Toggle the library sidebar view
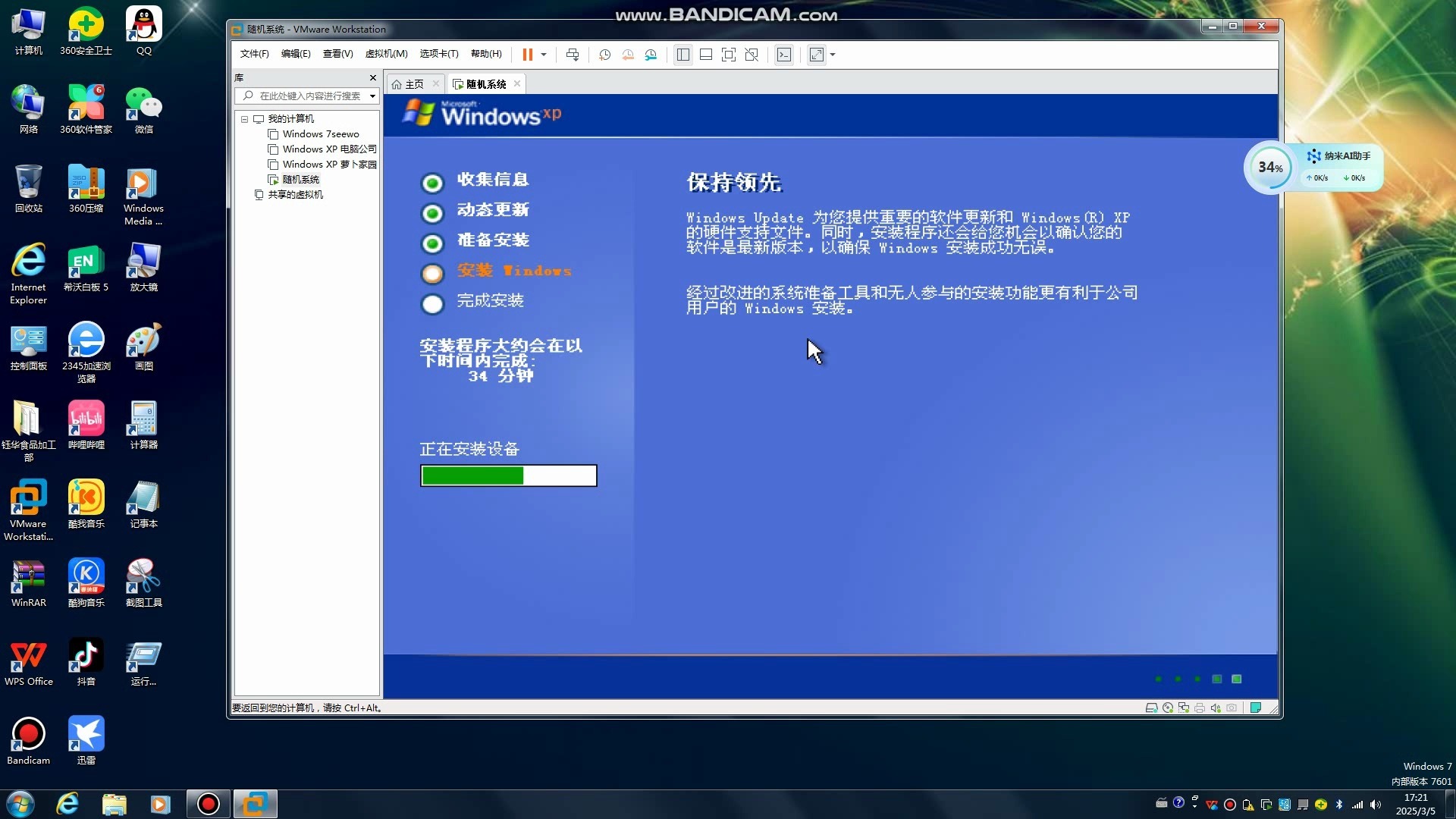1456x819 pixels. point(682,55)
